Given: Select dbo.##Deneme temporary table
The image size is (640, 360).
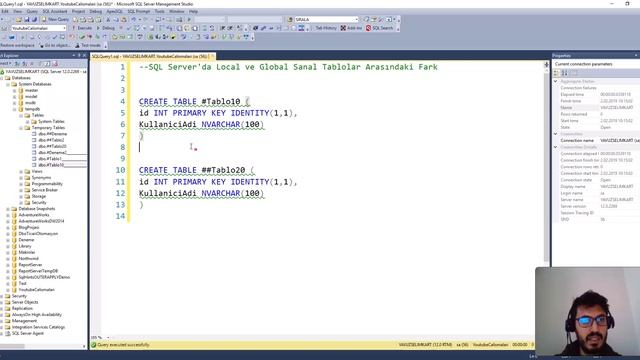Looking at the screenshot, I should pyautogui.click(x=52, y=134).
